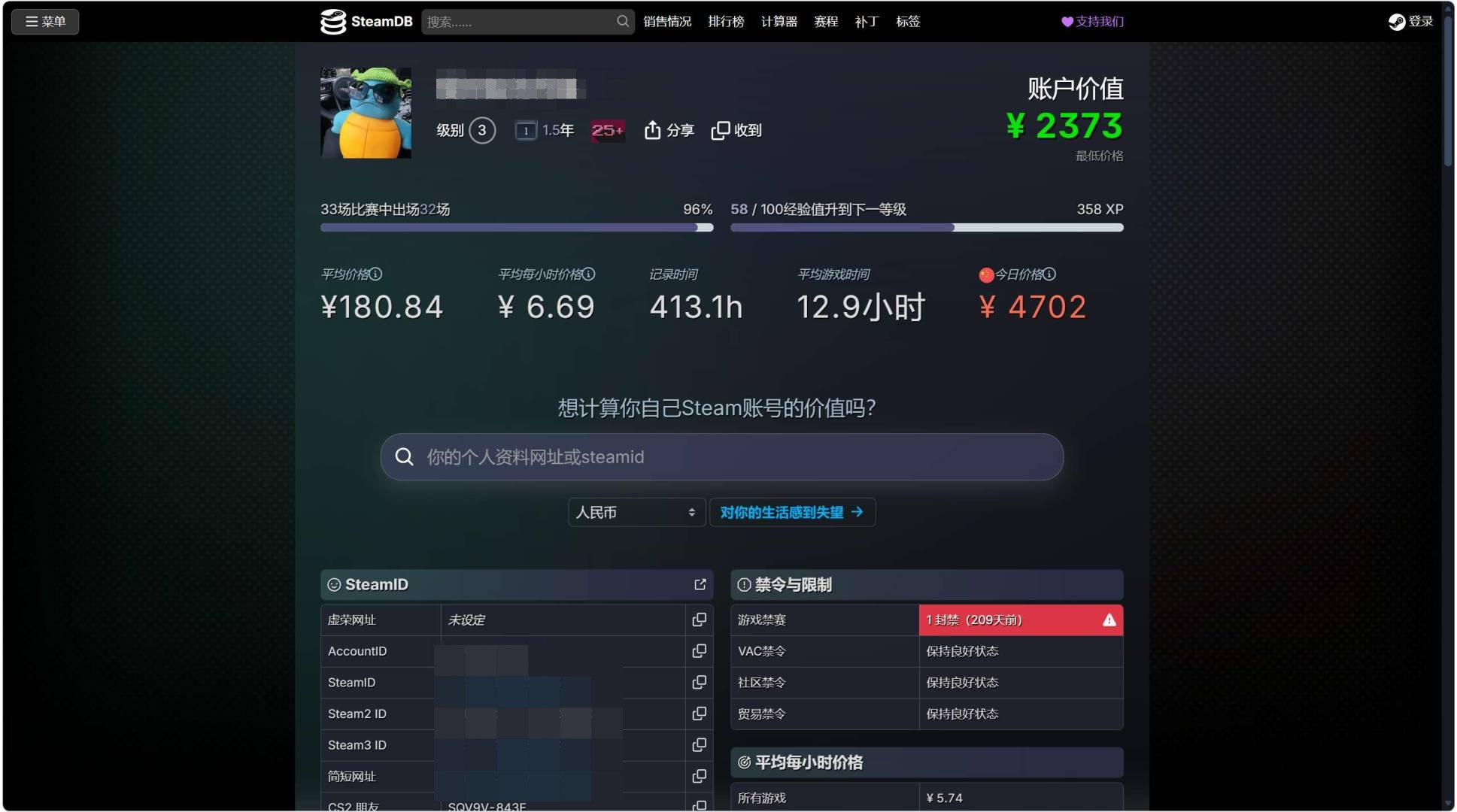Click the info icon beside 平均价格
The height and width of the screenshot is (812, 1457).
tap(376, 274)
